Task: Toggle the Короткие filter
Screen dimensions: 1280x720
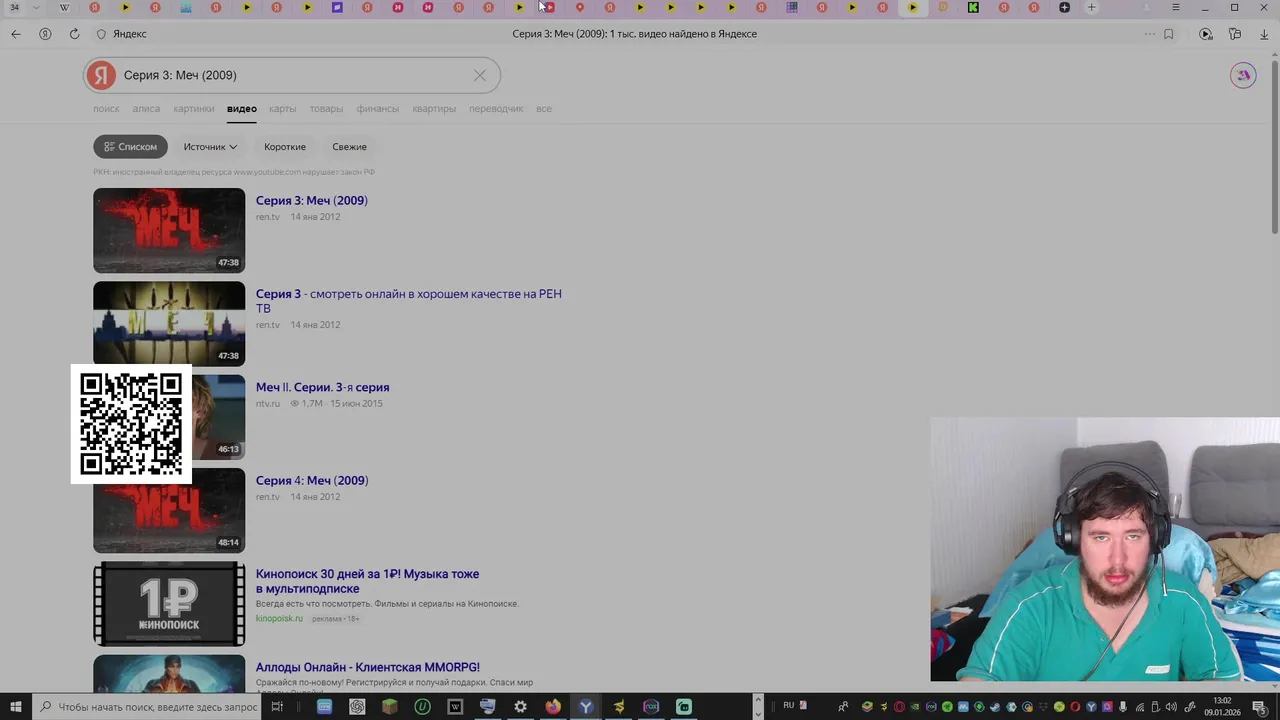Action: pyautogui.click(x=285, y=147)
